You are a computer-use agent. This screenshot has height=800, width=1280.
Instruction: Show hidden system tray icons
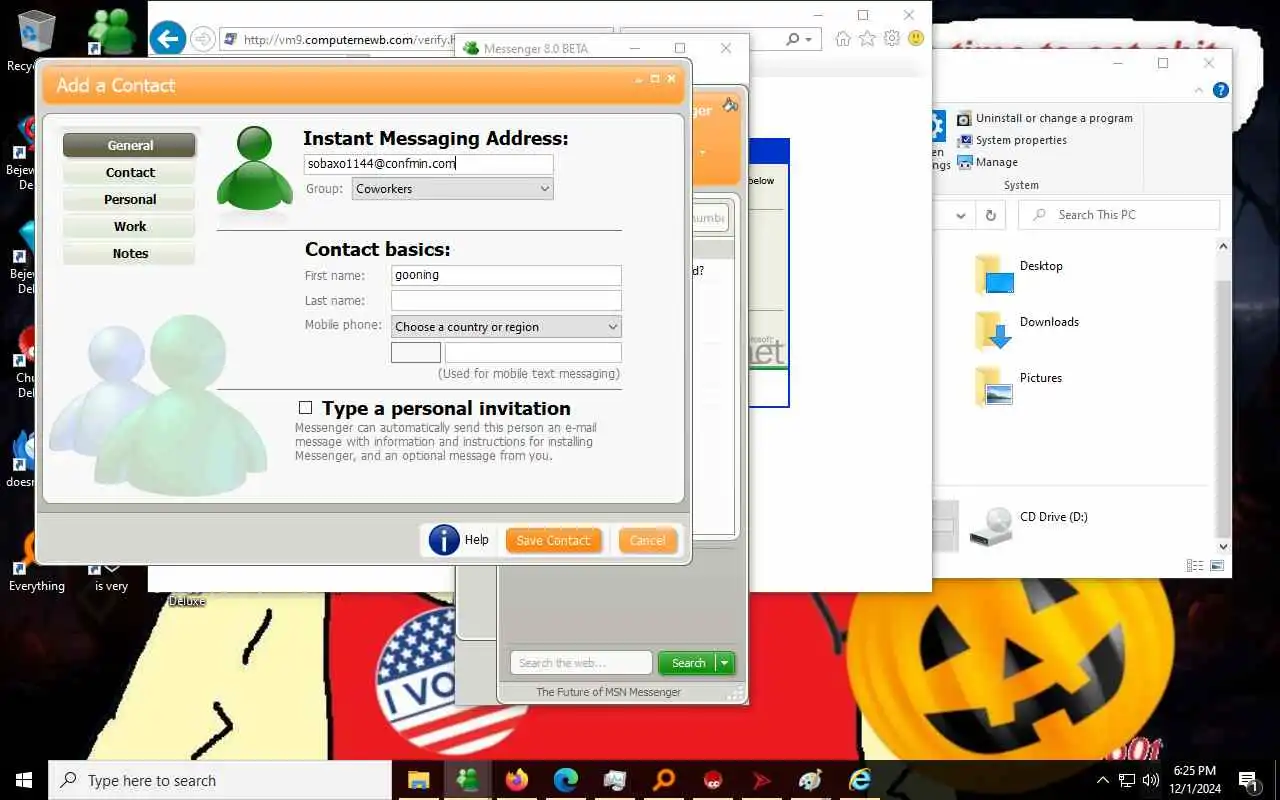pyautogui.click(x=1103, y=780)
